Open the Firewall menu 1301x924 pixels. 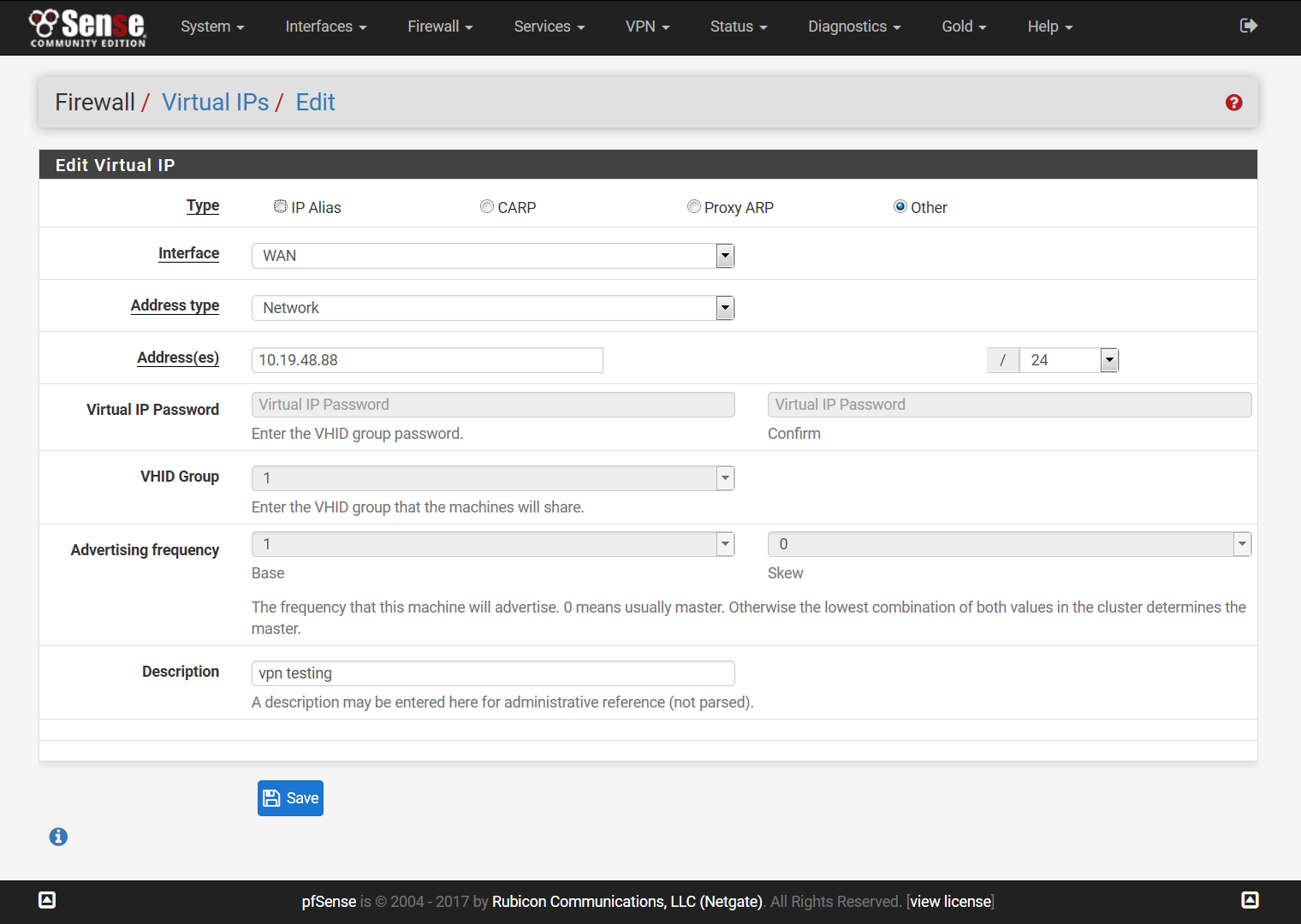(x=438, y=27)
